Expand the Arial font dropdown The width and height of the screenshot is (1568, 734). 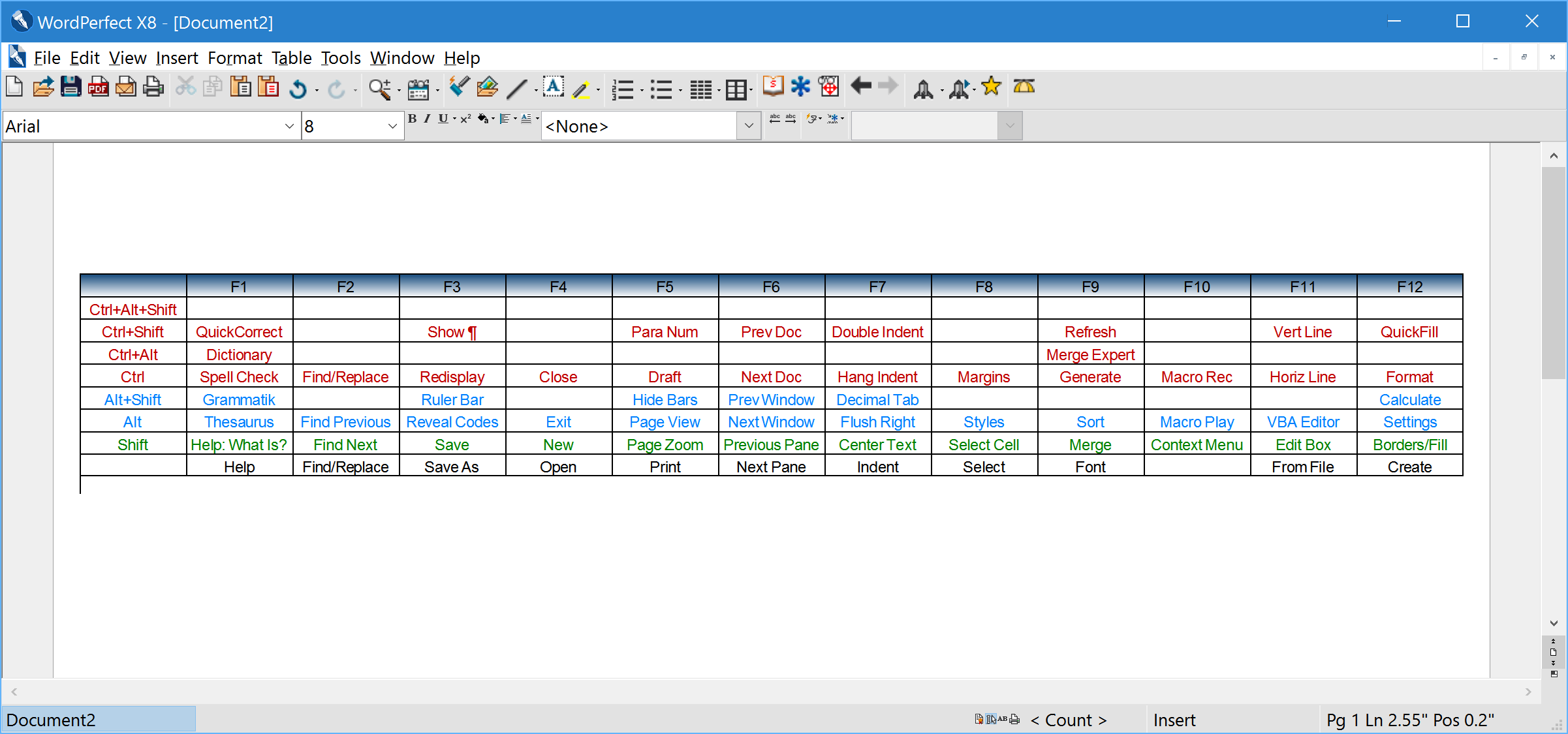[289, 126]
